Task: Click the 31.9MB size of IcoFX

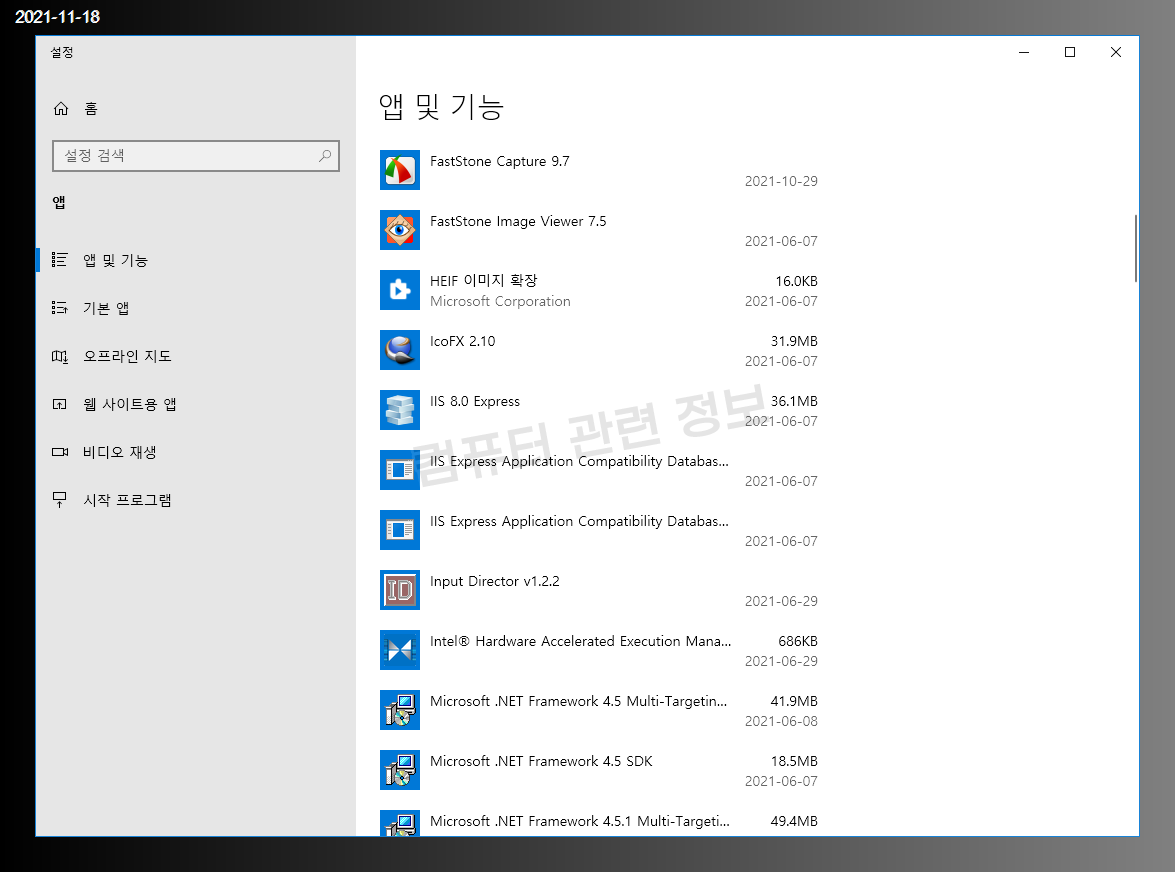Action: (x=794, y=341)
